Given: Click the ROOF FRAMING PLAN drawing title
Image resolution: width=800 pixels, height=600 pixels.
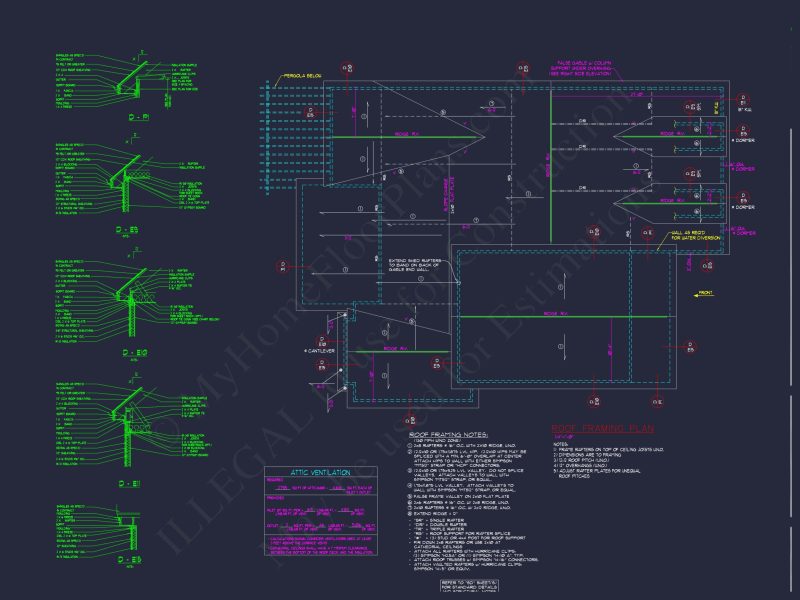Looking at the screenshot, I should pyautogui.click(x=602, y=429).
